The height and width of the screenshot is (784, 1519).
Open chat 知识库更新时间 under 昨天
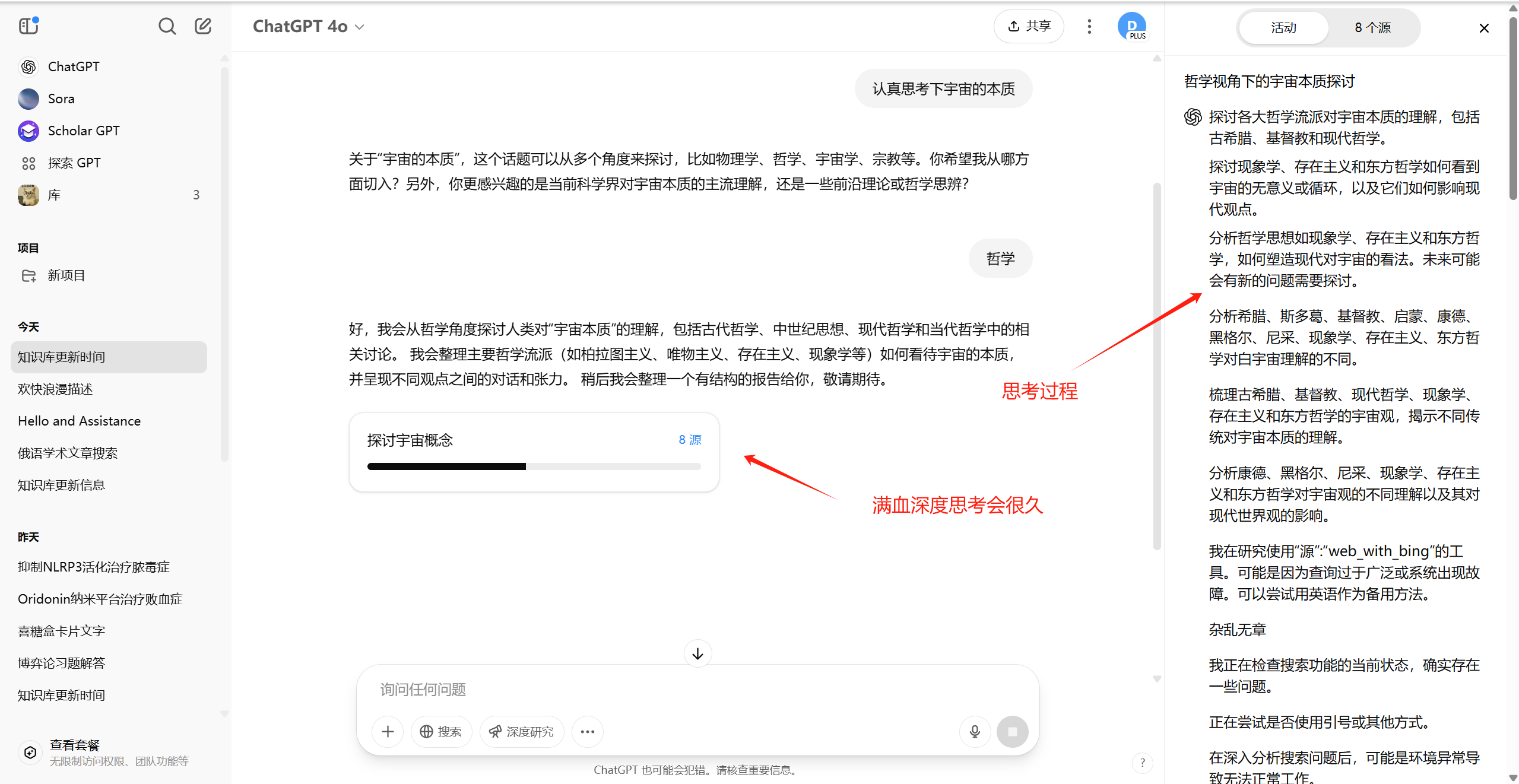coord(109,696)
